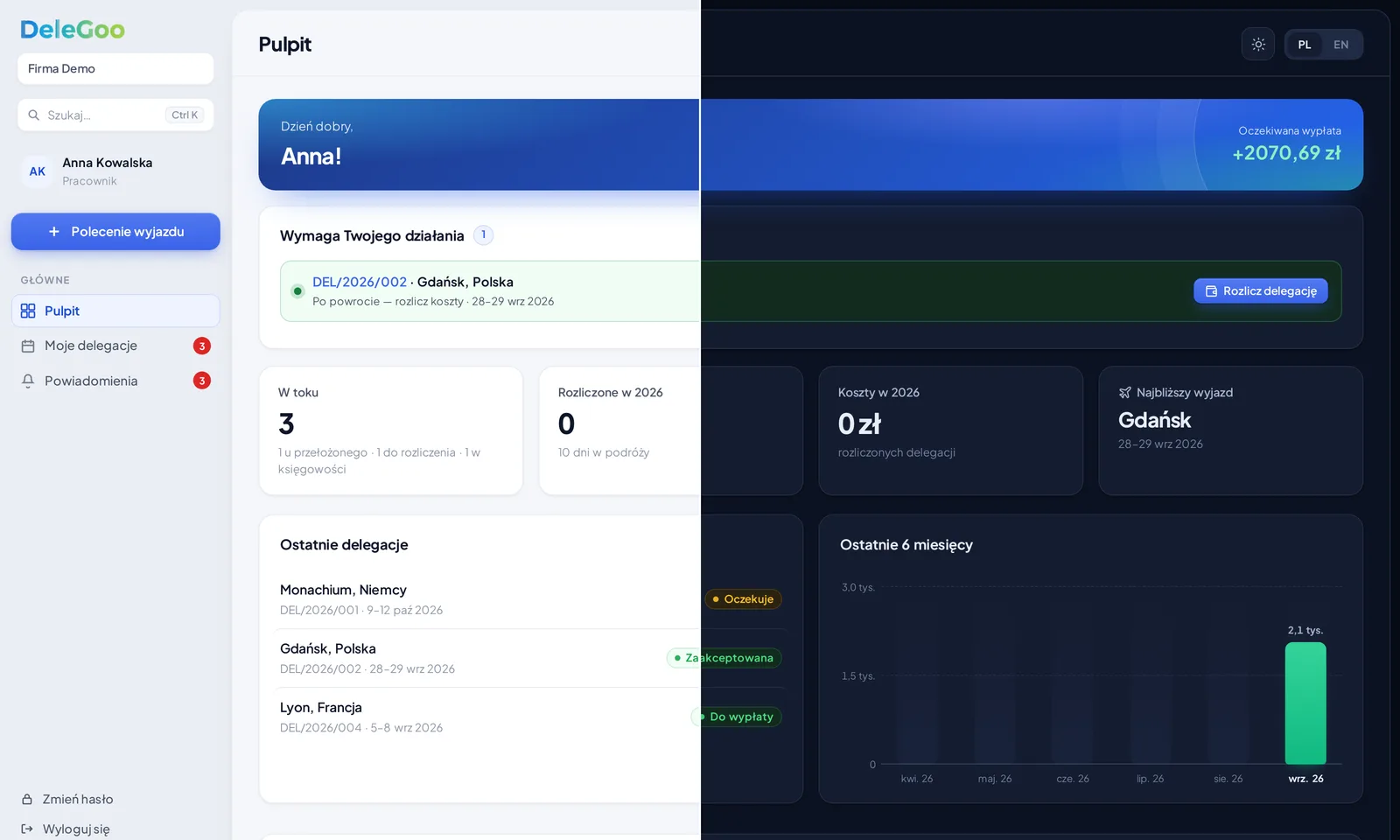This screenshot has height=840, width=1400.
Task: Click the Moje delegacje red badge
Action: pyautogui.click(x=202, y=346)
